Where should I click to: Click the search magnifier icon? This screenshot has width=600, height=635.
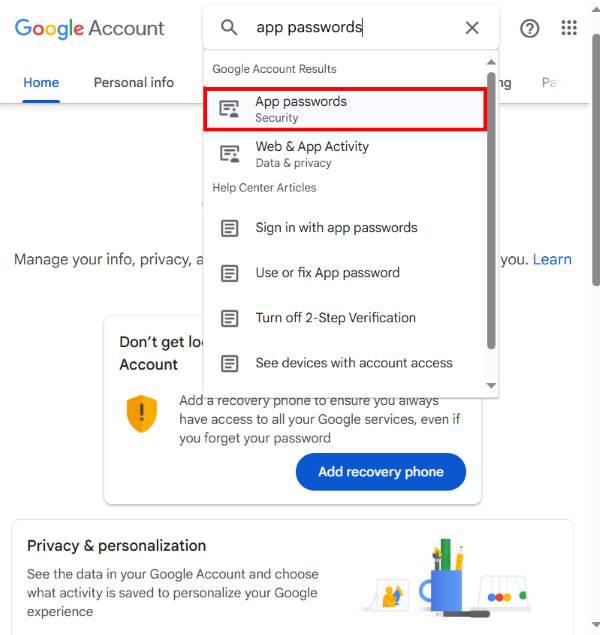pyautogui.click(x=230, y=28)
